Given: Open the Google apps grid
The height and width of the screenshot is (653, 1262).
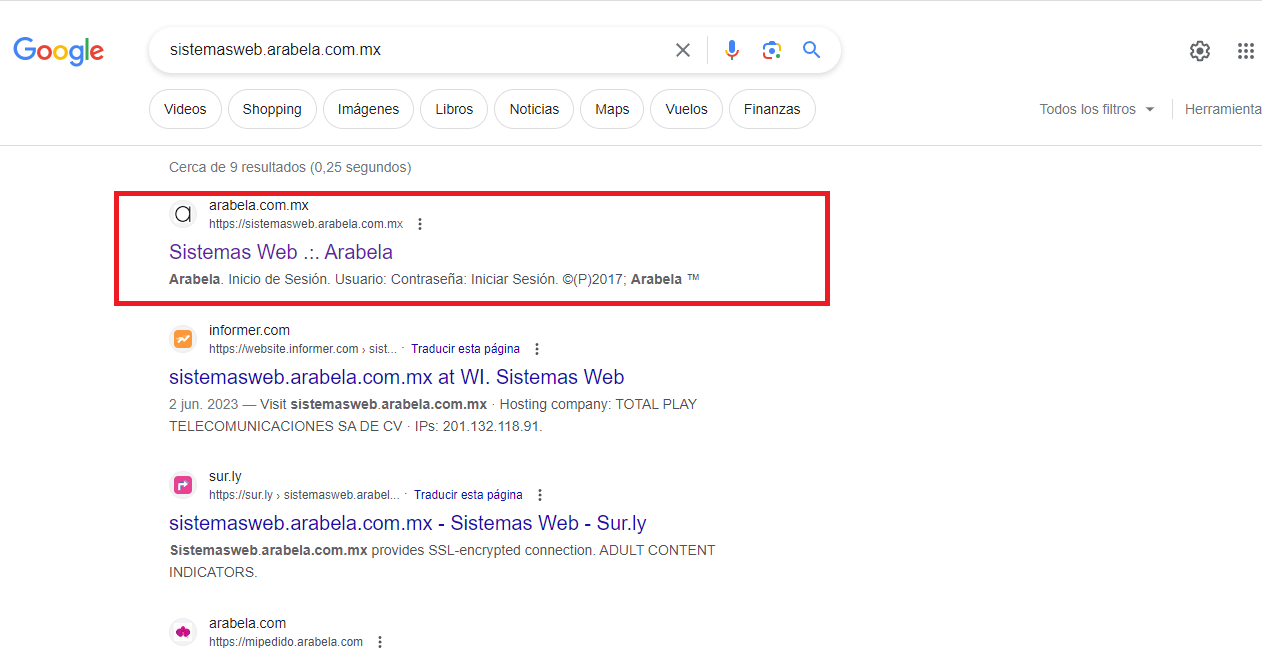Looking at the screenshot, I should pyautogui.click(x=1246, y=51).
